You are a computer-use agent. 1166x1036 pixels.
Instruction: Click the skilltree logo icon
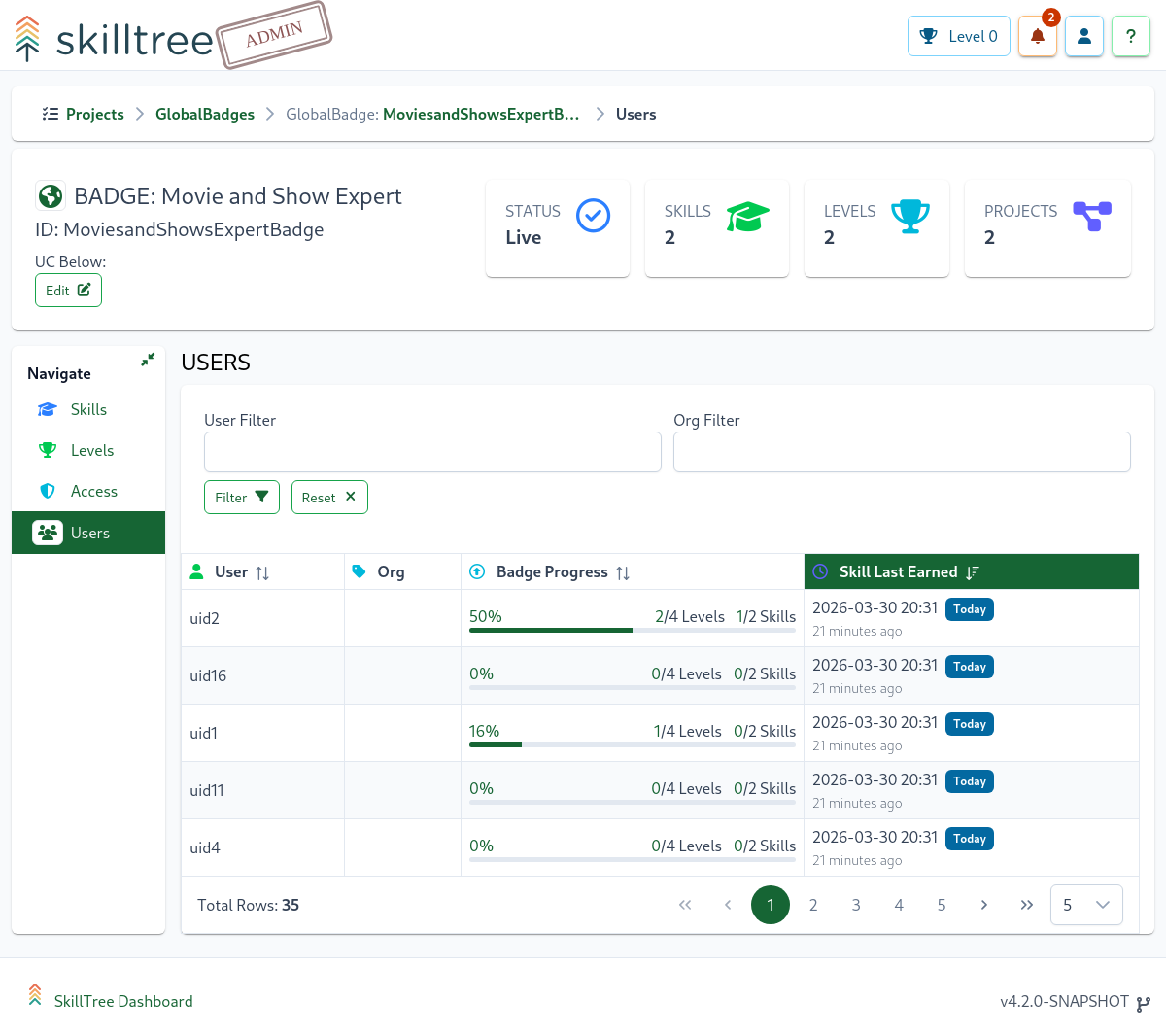click(27, 39)
